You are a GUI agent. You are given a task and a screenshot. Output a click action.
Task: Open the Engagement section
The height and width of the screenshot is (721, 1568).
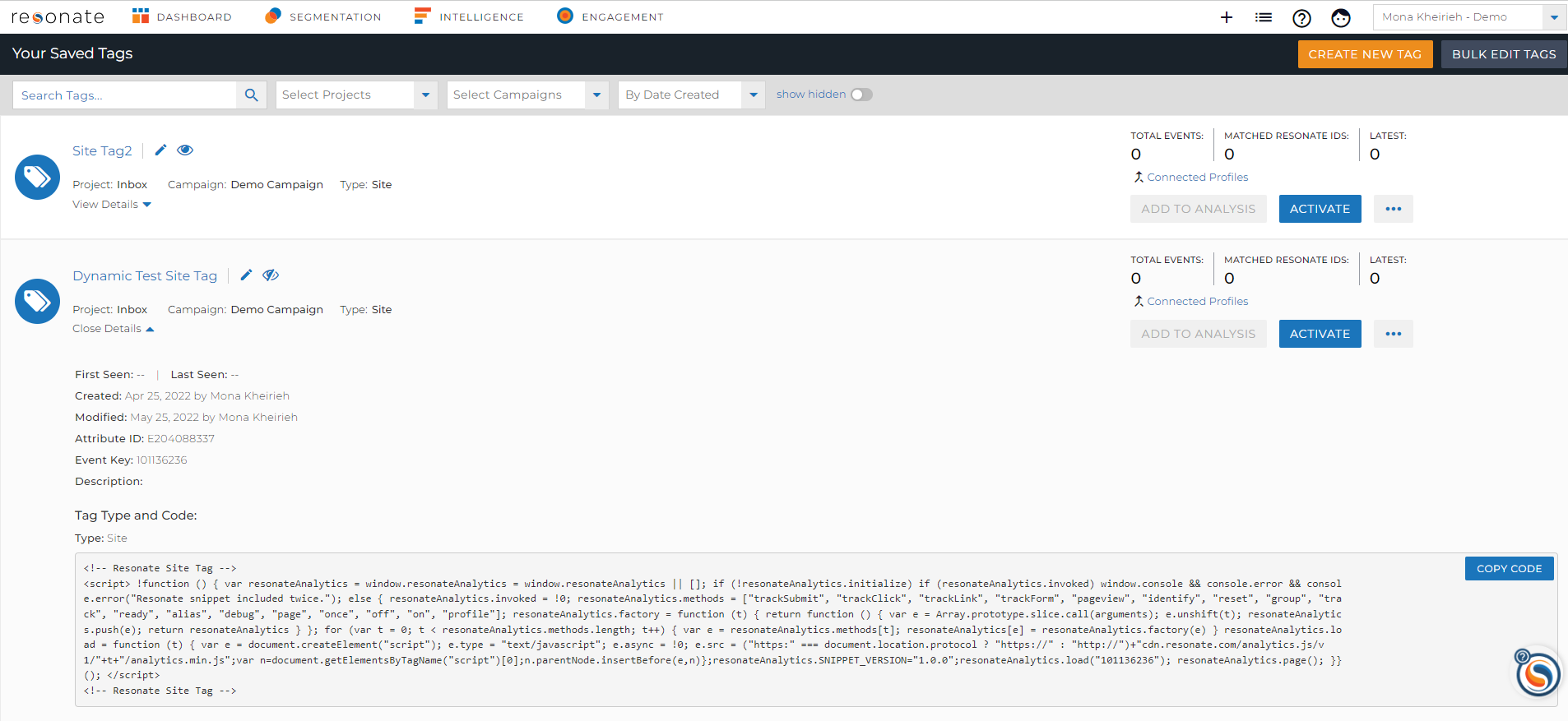pyautogui.click(x=610, y=16)
